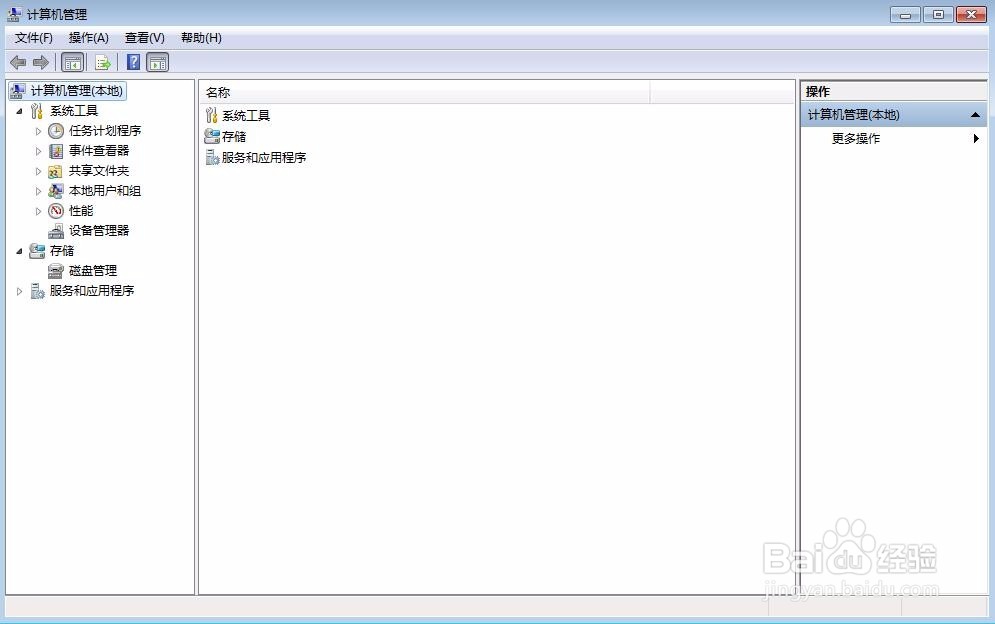Collapse the 系统工具 tree node
Screen dimensions: 995x624
point(19,112)
